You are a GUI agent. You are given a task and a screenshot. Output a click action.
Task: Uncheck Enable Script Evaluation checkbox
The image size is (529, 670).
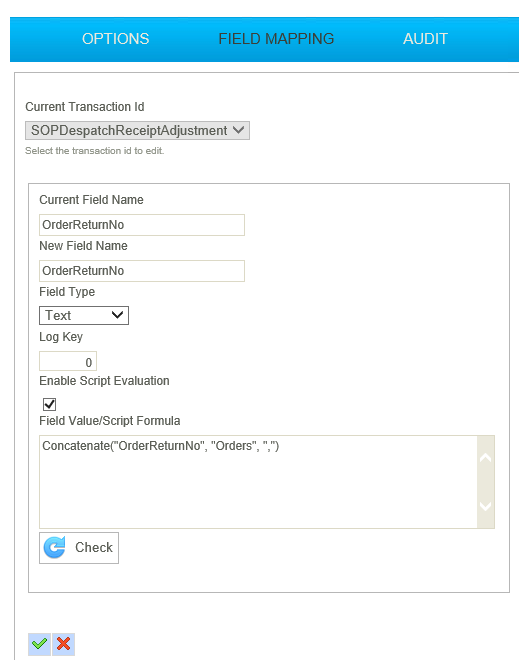(50, 404)
